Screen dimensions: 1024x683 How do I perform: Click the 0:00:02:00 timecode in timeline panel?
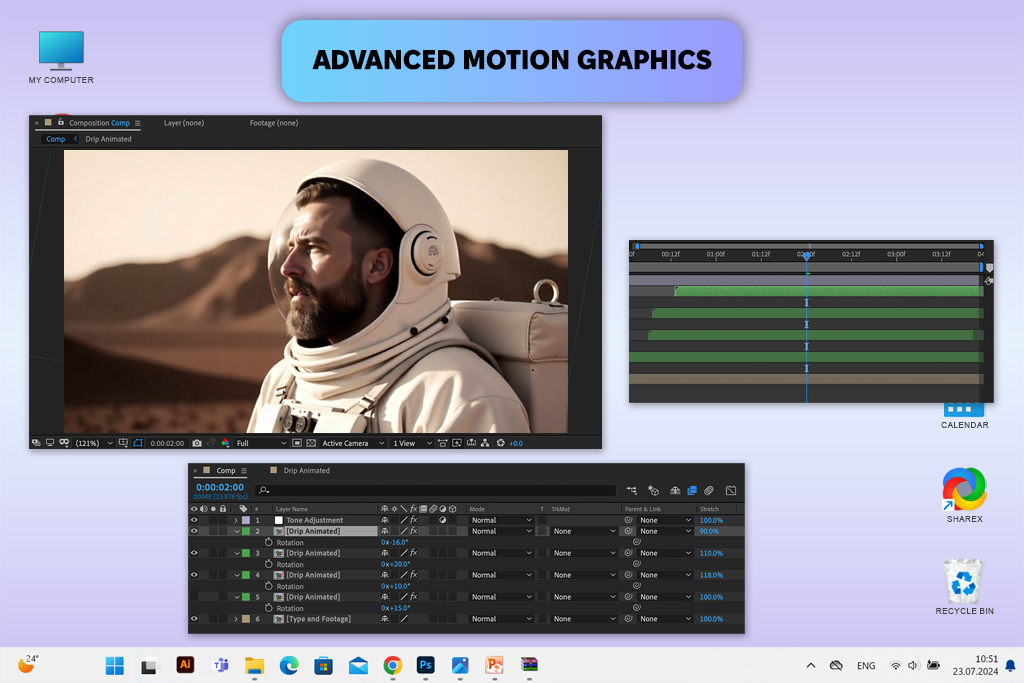point(220,487)
